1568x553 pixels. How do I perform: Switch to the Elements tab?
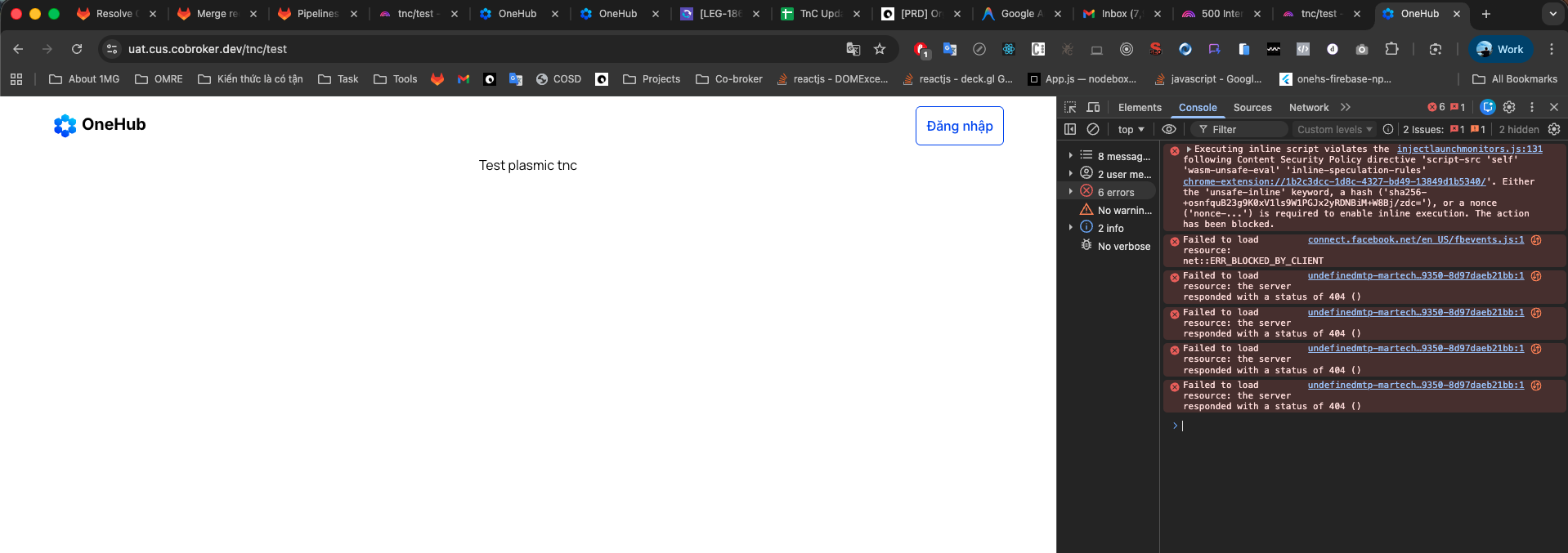tap(1140, 107)
